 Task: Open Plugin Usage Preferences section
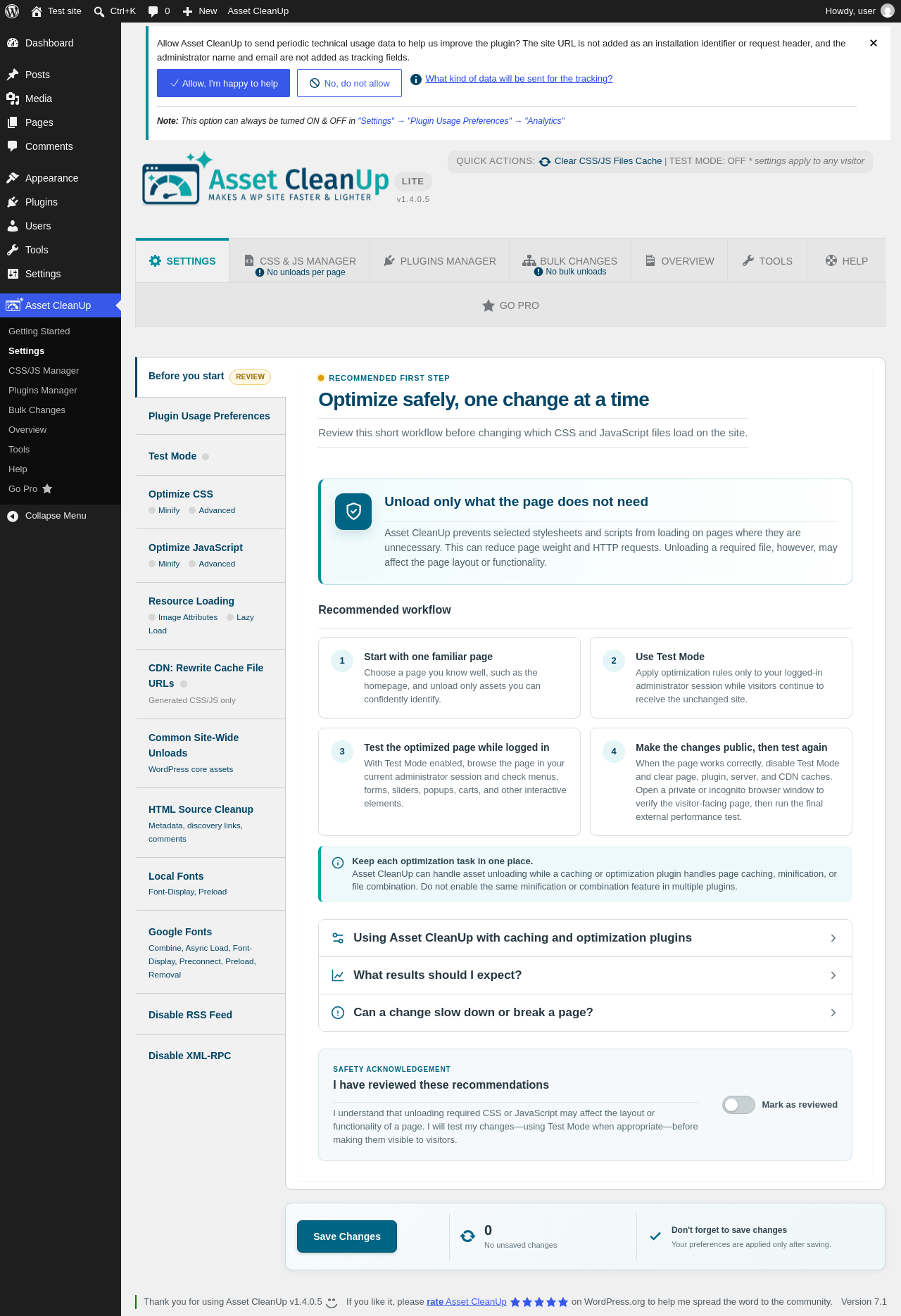pyautogui.click(x=210, y=416)
